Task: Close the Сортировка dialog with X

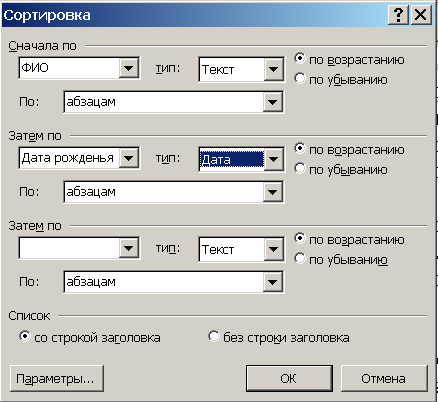Action: (x=421, y=15)
